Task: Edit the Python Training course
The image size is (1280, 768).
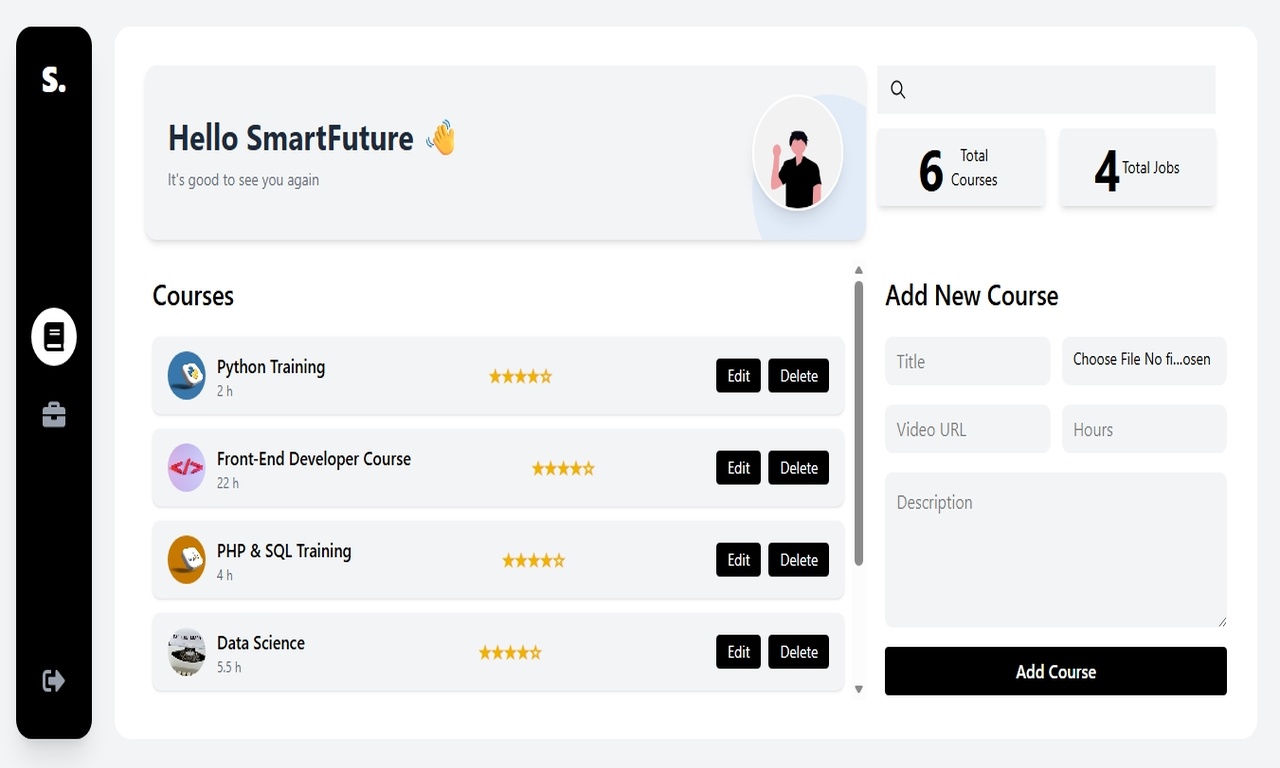Action: [x=738, y=376]
